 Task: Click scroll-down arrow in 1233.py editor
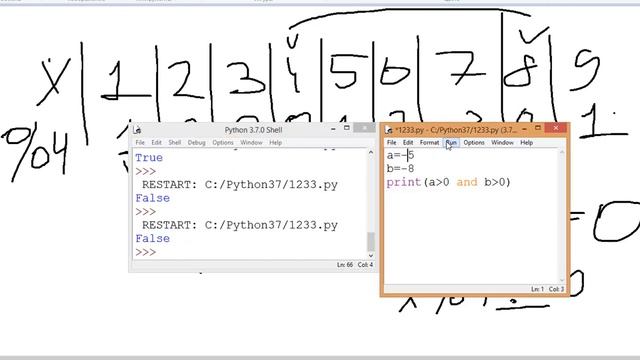tap(562, 280)
